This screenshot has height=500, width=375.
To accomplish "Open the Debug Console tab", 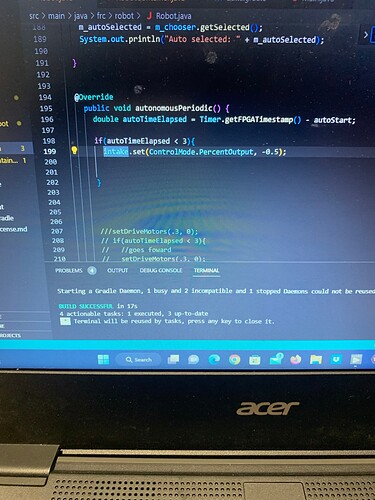I will 161,270.
